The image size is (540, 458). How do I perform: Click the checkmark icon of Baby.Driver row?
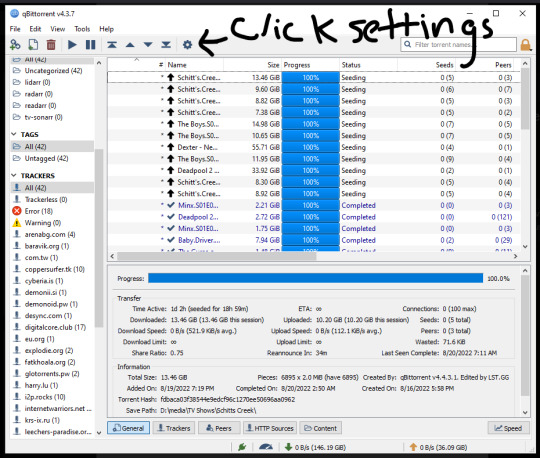(170, 240)
